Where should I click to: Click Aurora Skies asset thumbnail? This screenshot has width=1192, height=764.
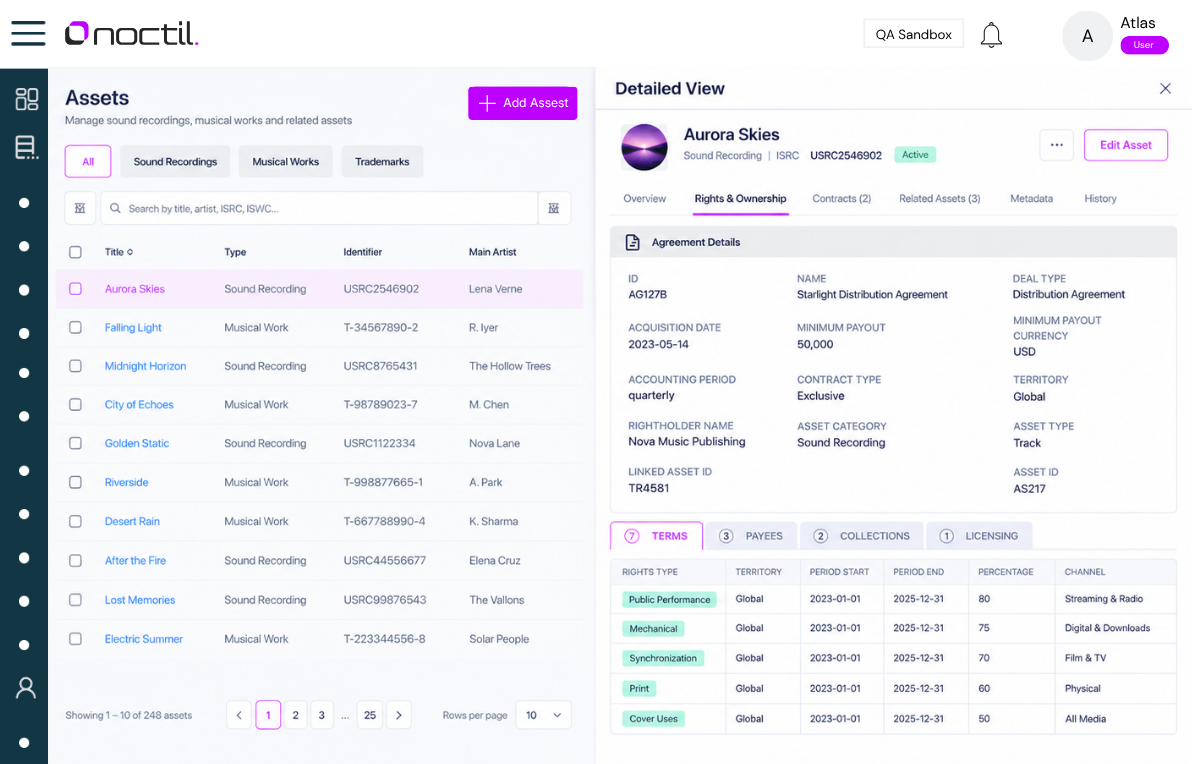coord(644,147)
